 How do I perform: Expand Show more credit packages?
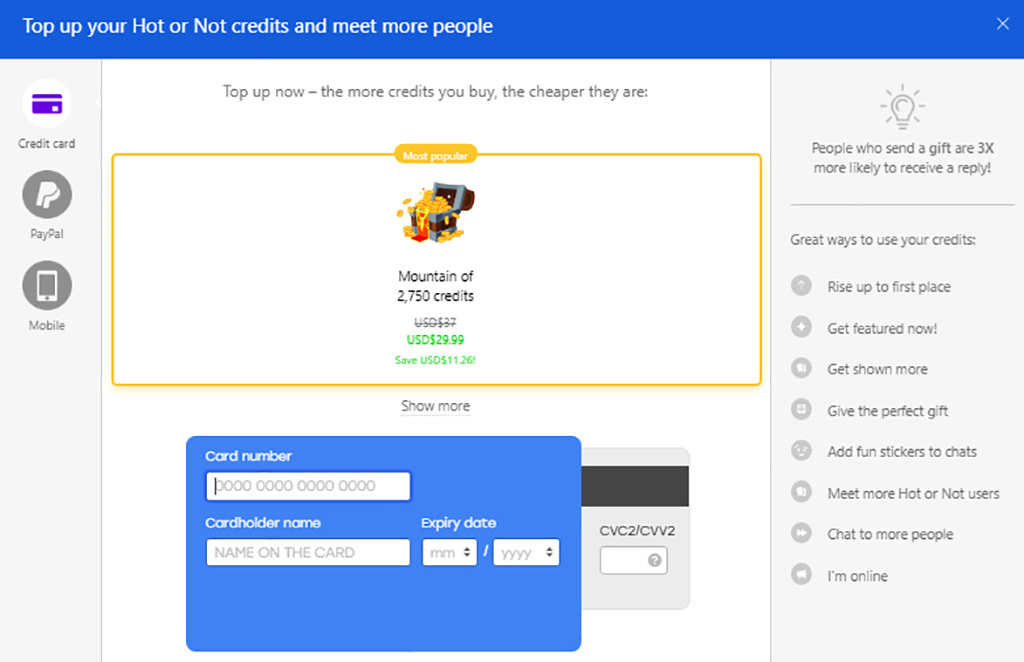435,405
